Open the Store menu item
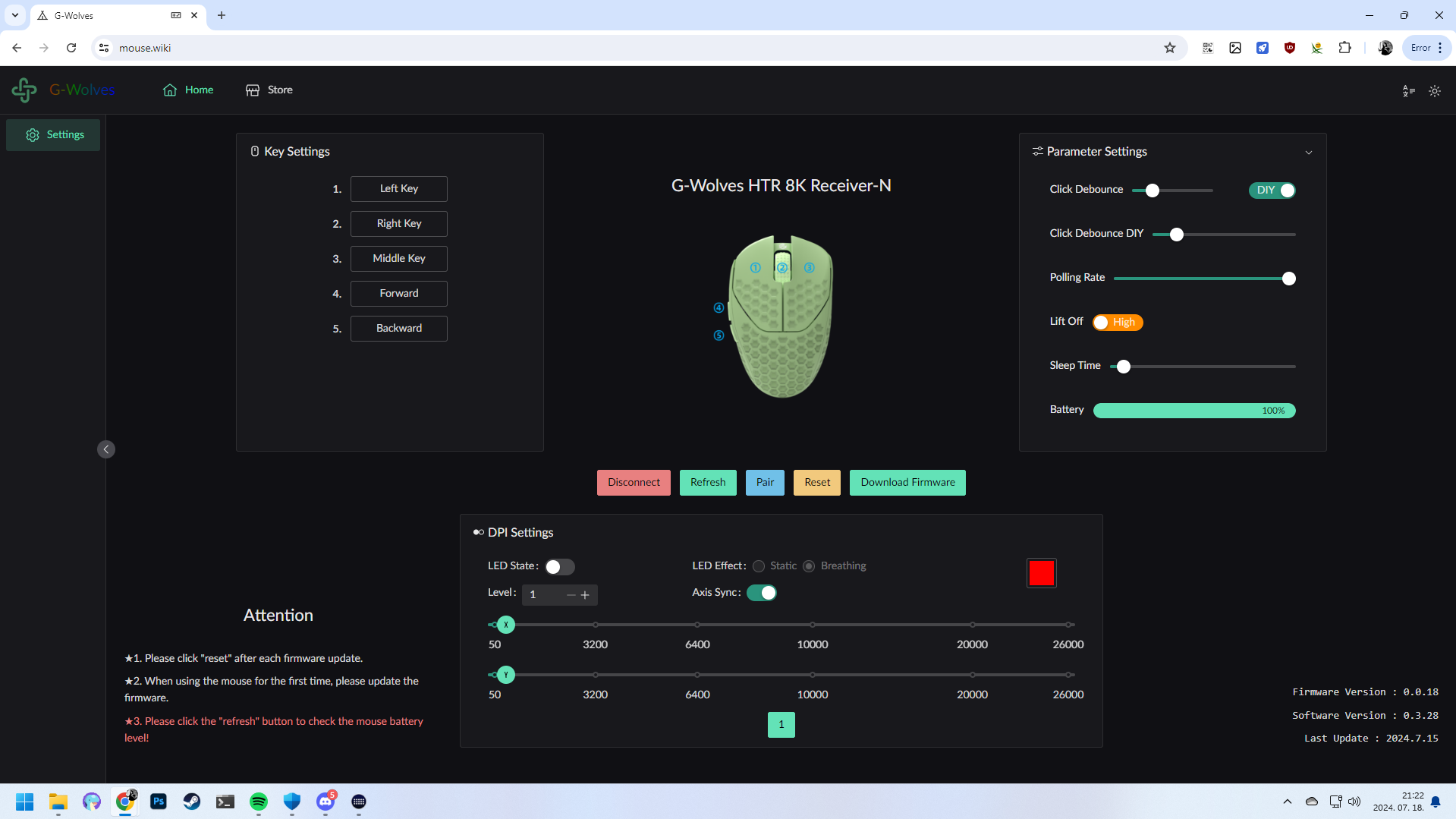 [x=269, y=90]
